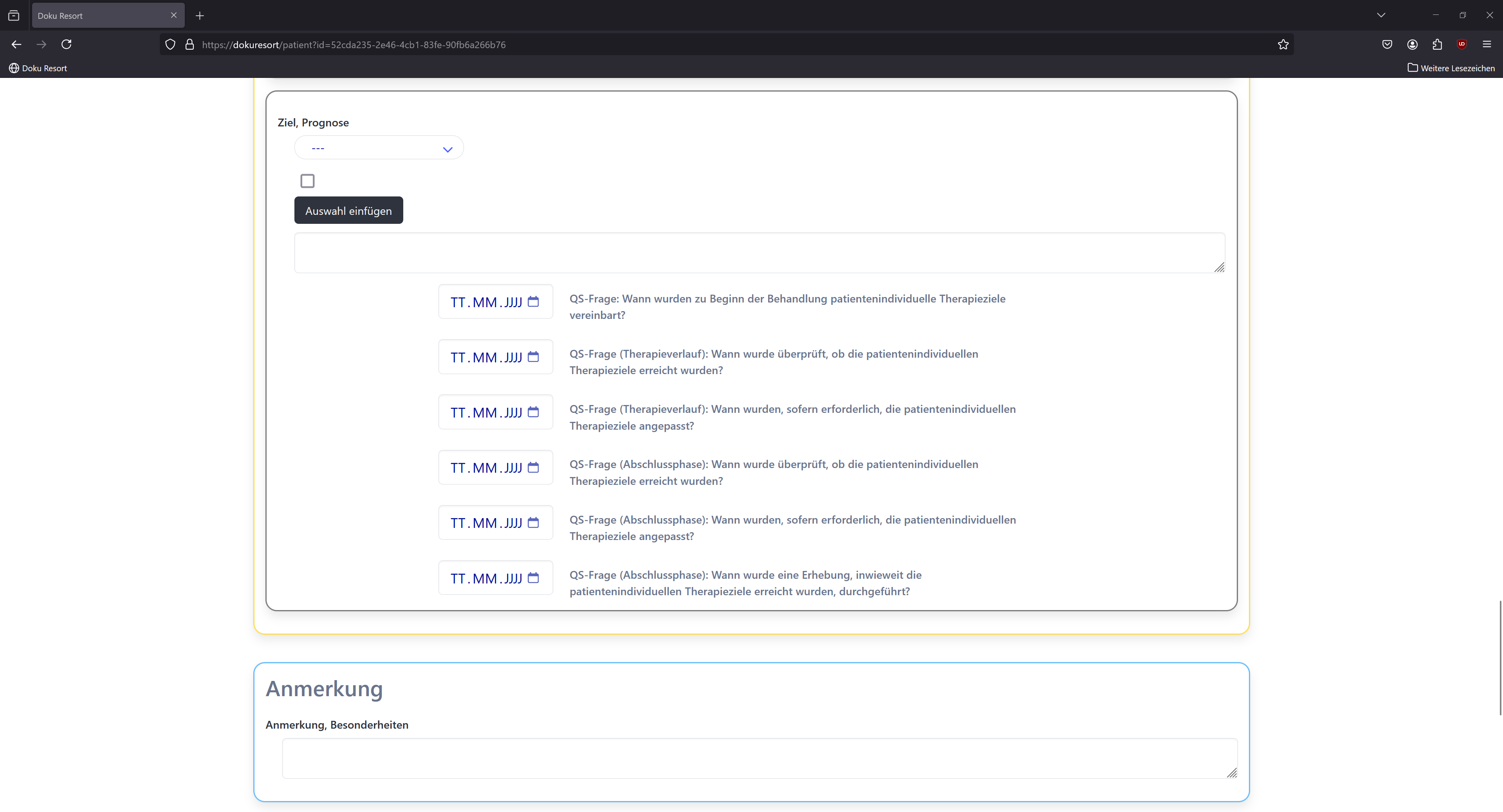This screenshot has width=1503, height=812.
Task: Reload the current page
Action: click(67, 44)
